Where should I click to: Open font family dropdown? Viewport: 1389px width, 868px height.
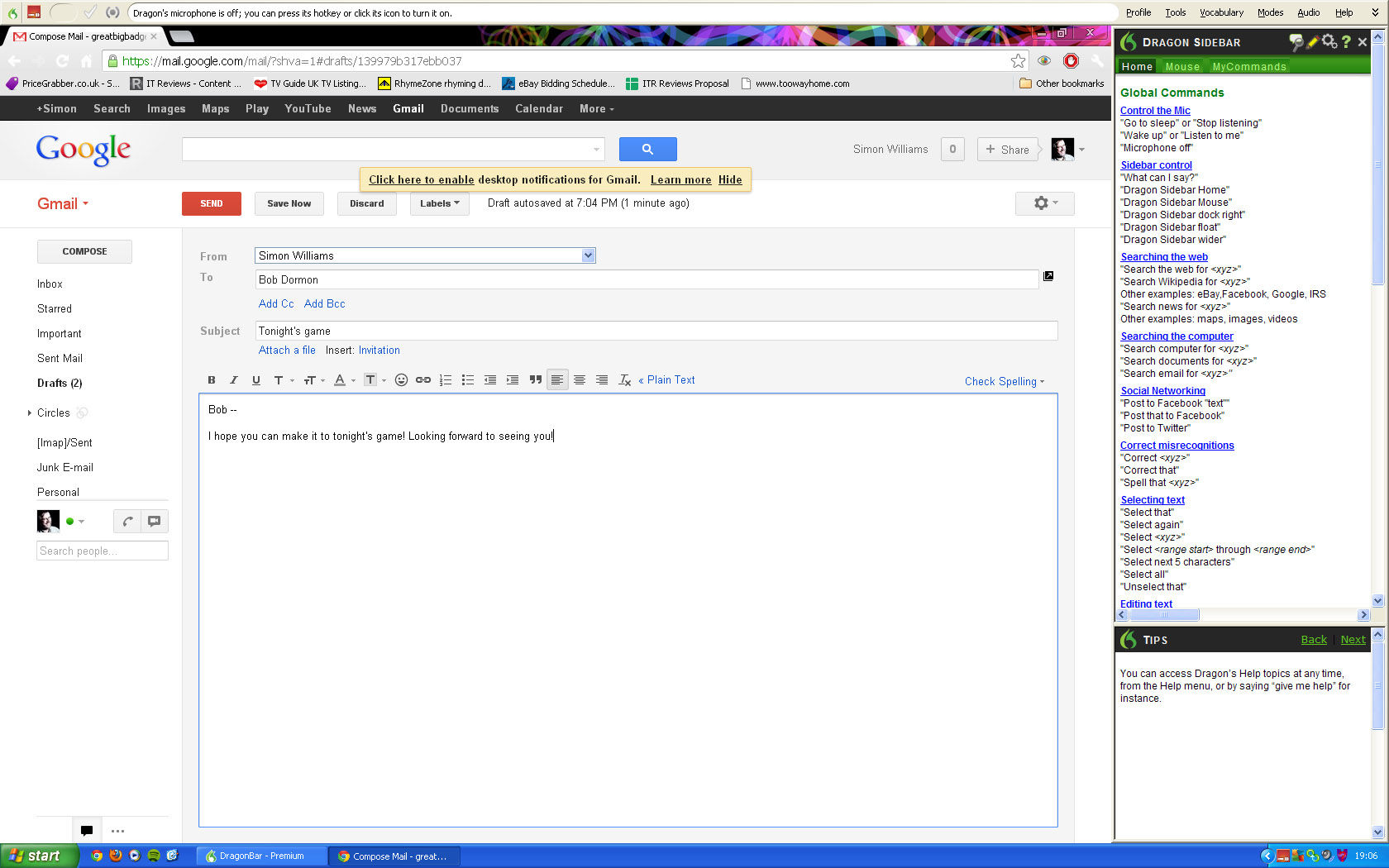coord(283,380)
